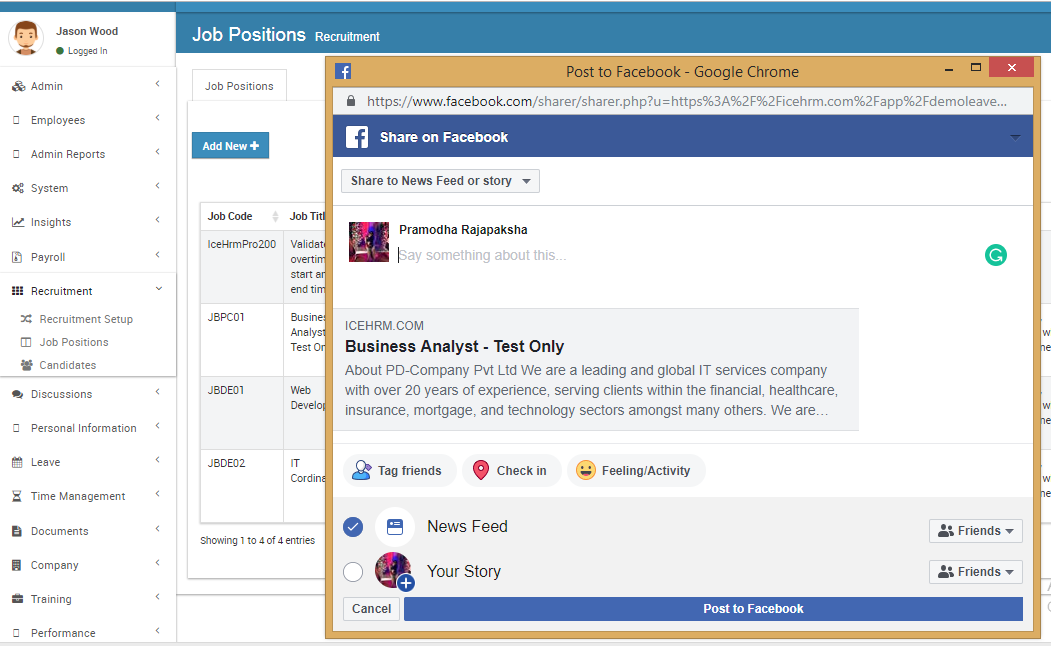Click the Post to Facebook button
The width and height of the screenshot is (1051, 646).
click(713, 608)
